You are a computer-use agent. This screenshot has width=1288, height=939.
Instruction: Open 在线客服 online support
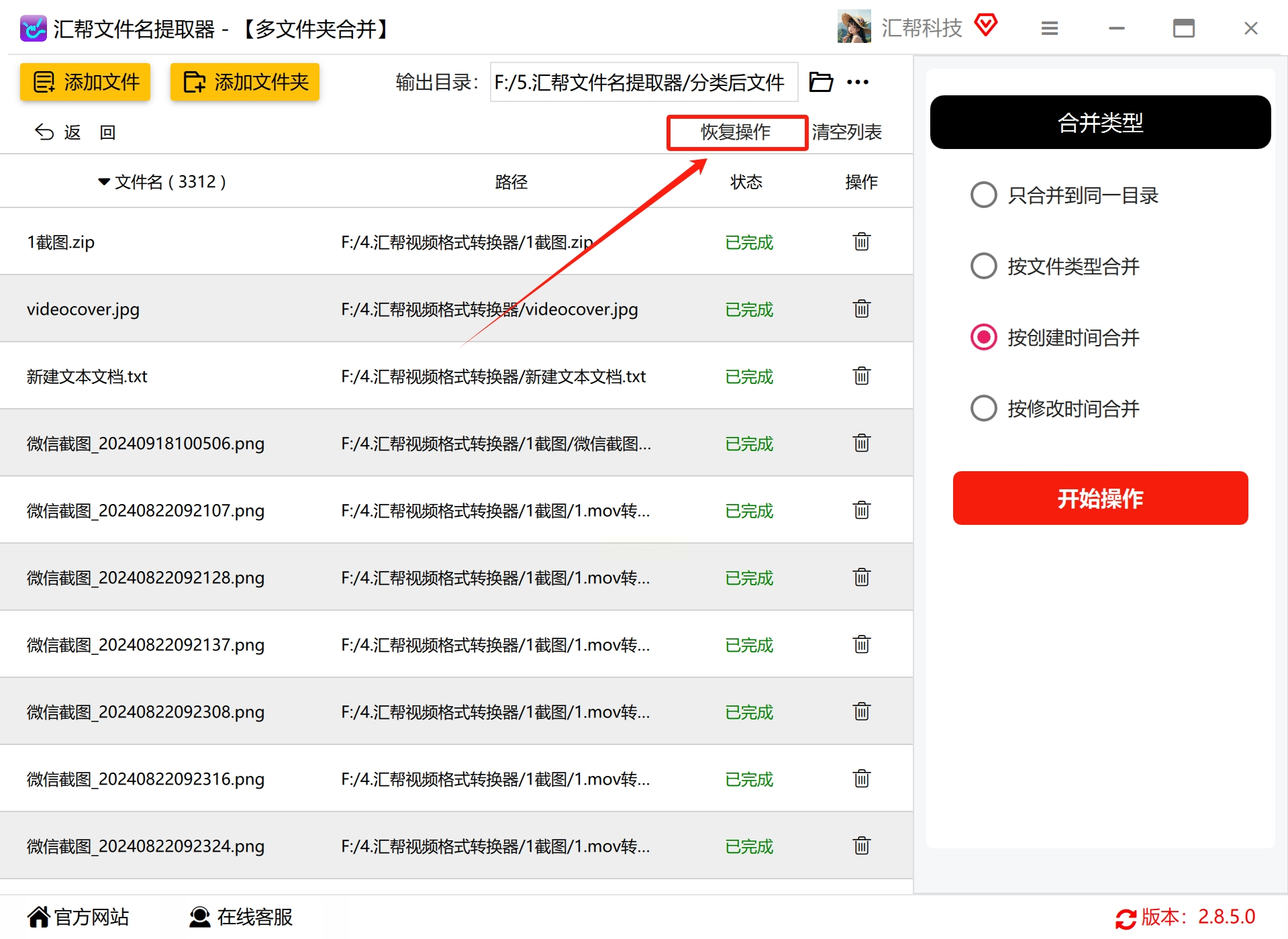click(x=241, y=917)
